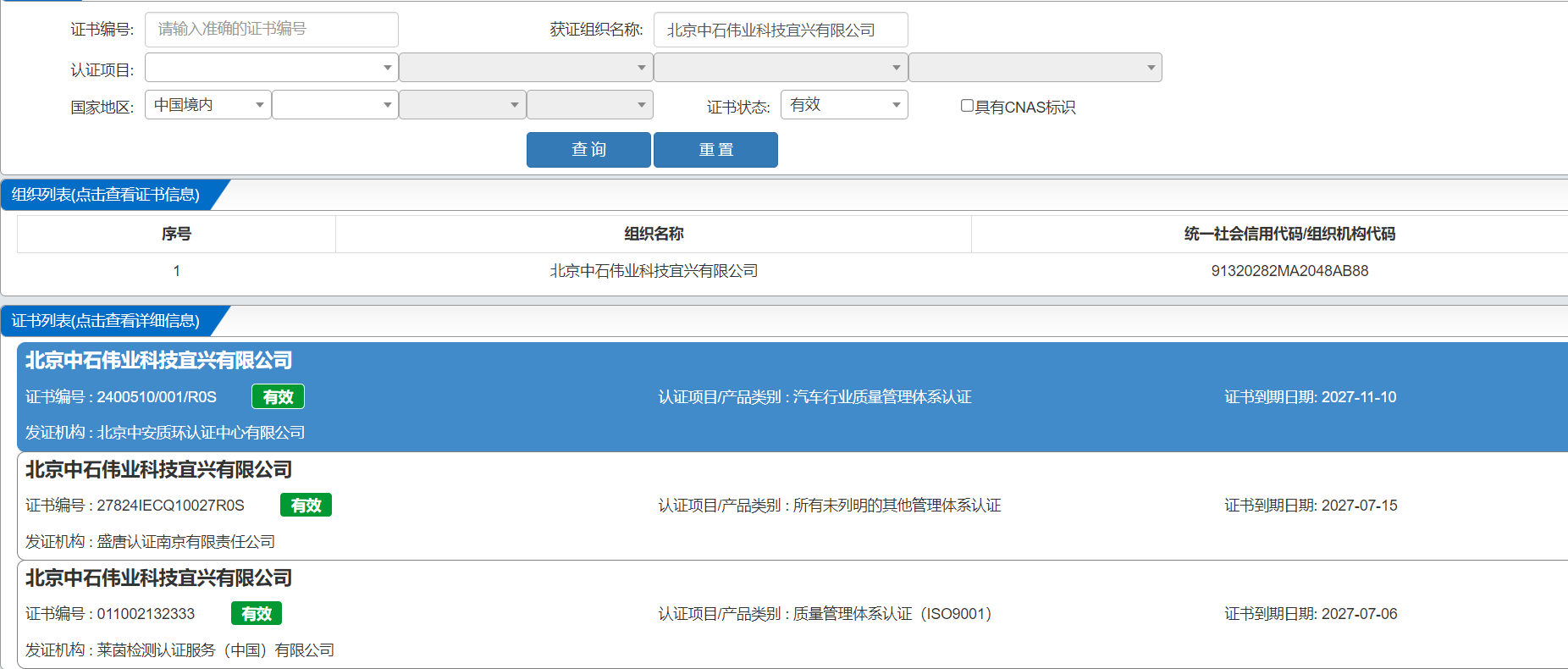The width and height of the screenshot is (1568, 669).
Task: Click the 查询 search button
Action: click(588, 150)
